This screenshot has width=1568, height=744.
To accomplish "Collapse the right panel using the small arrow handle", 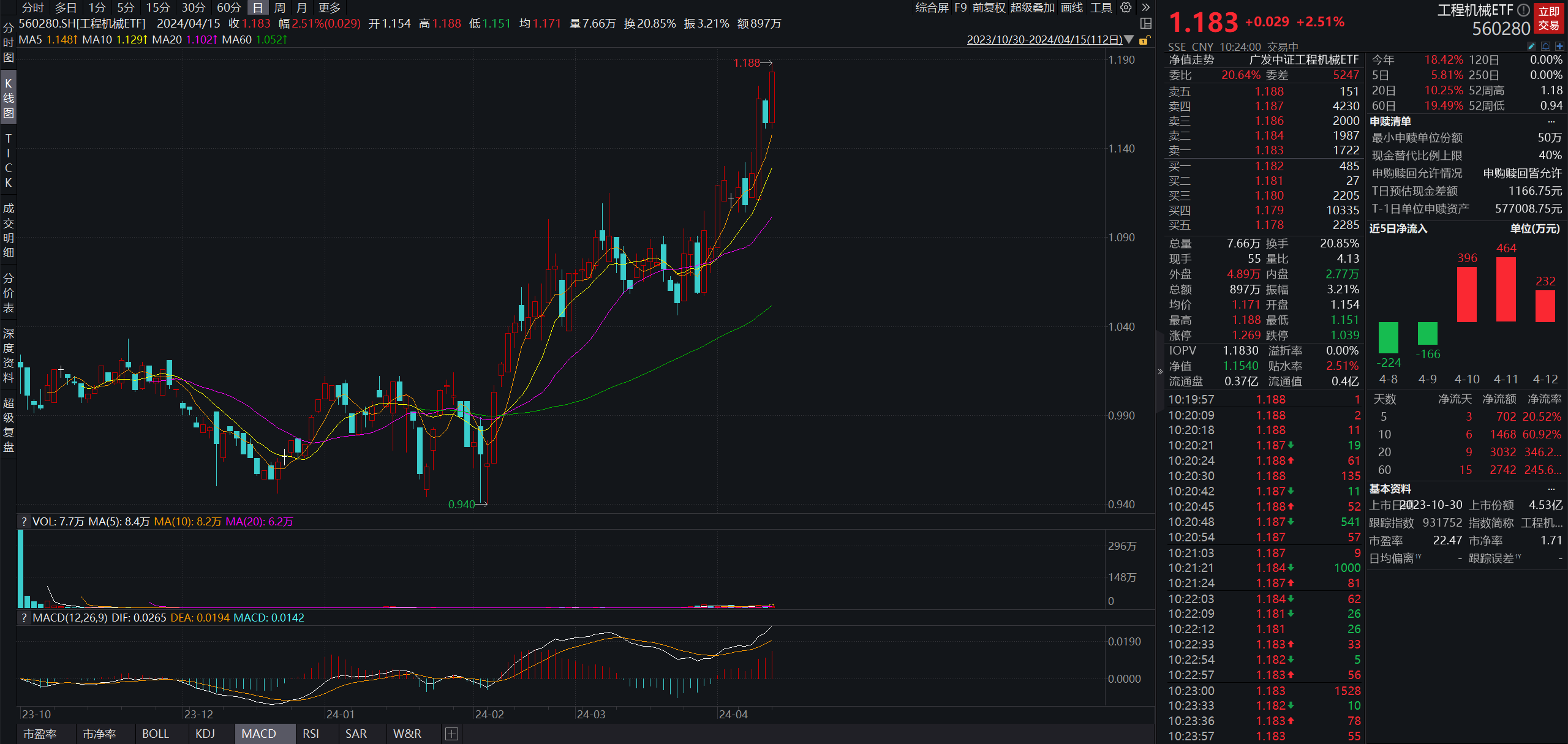I will click(1160, 371).
